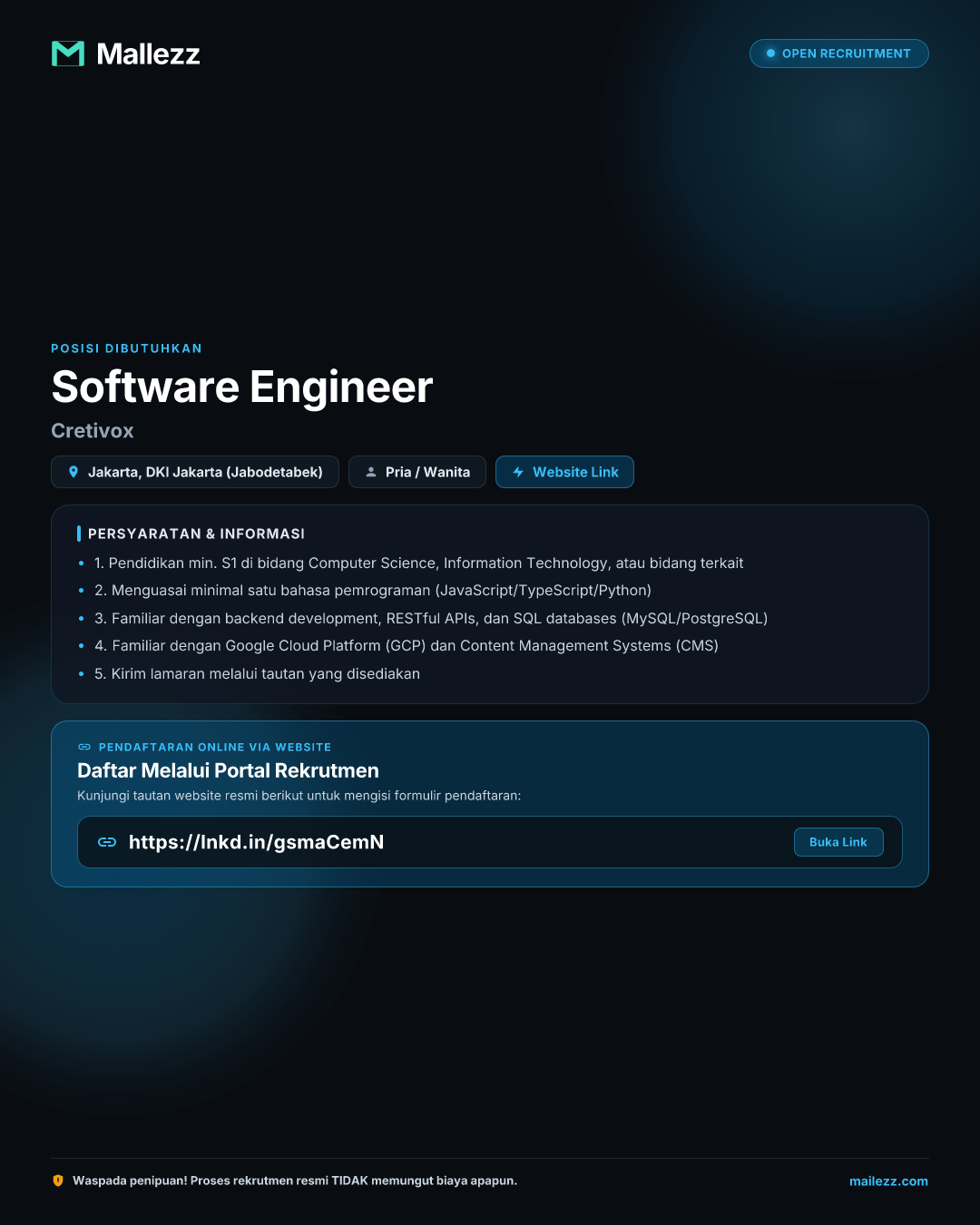The height and width of the screenshot is (1225, 980).
Task: Click the Software Engineer title
Action: click(242, 387)
